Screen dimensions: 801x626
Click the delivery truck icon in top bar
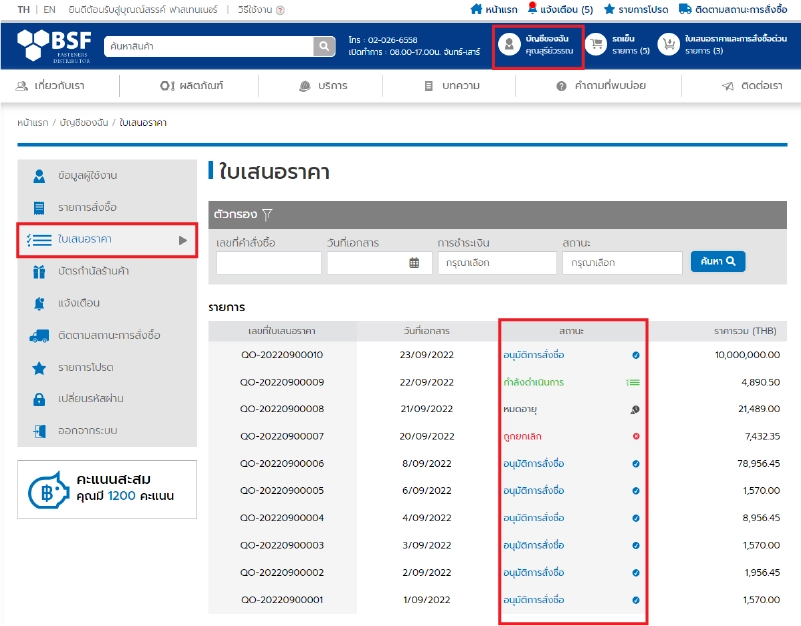[685, 9]
